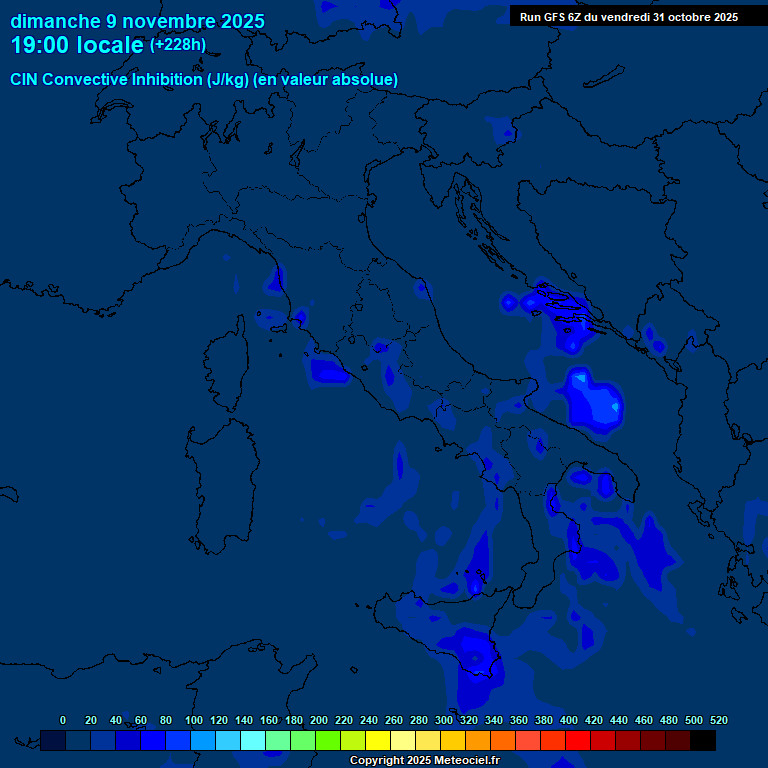Click the 300 value label on legend

click(443, 720)
